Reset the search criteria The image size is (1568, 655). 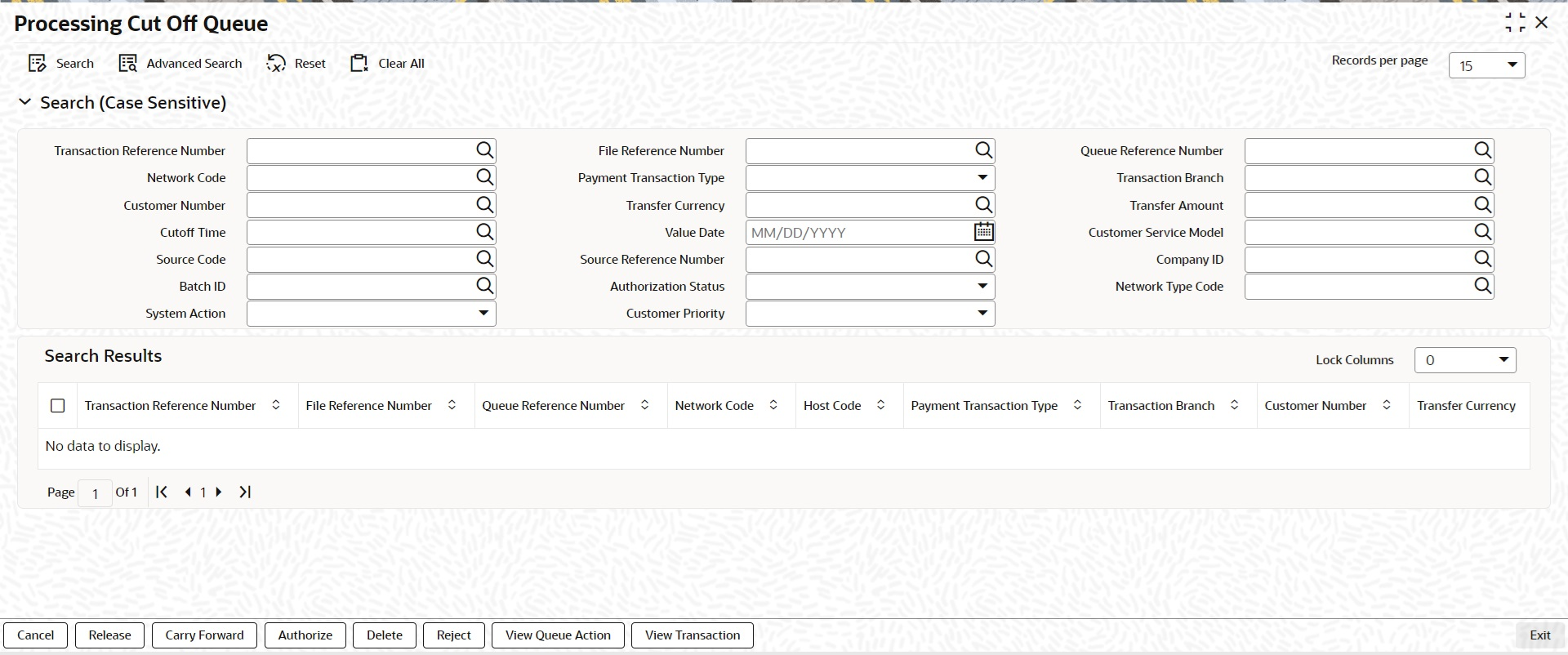pyautogui.click(x=296, y=64)
